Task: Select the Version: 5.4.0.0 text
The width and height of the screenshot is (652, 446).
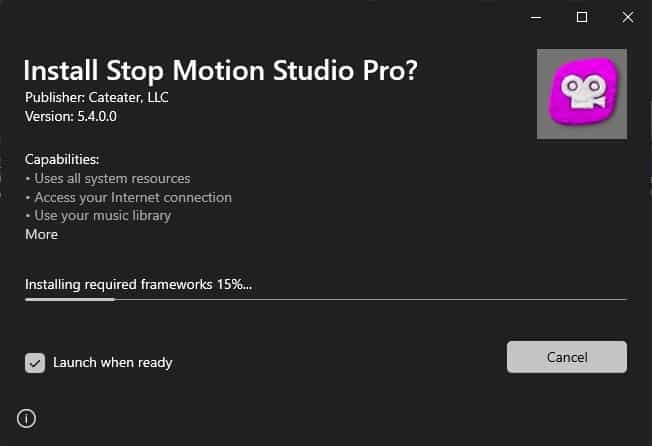Action: [71, 116]
